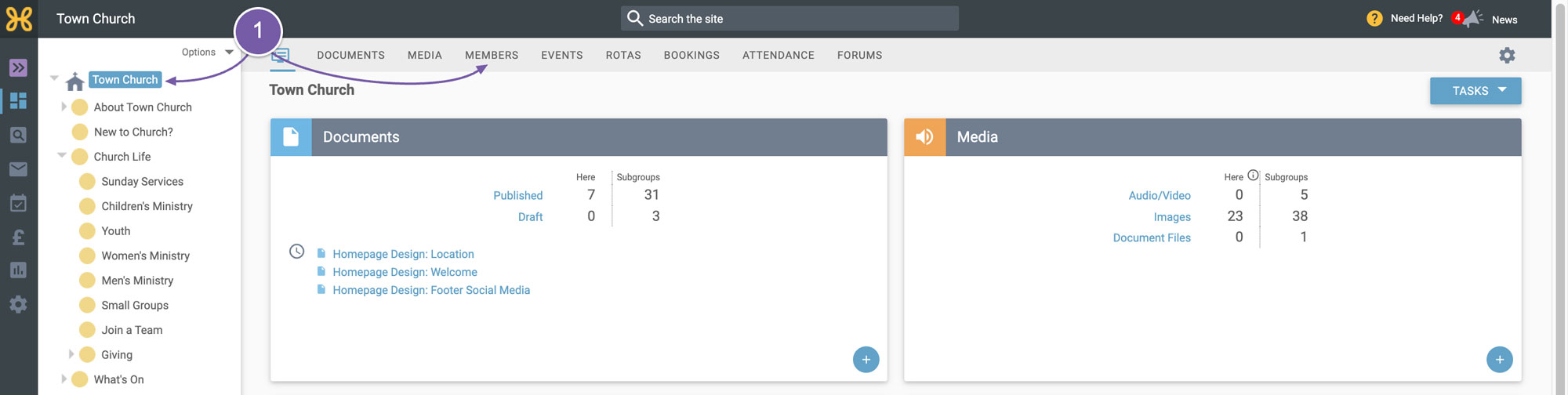Click the About Town Church group circle icon
This screenshot has height=395, width=1568.
tap(79, 107)
